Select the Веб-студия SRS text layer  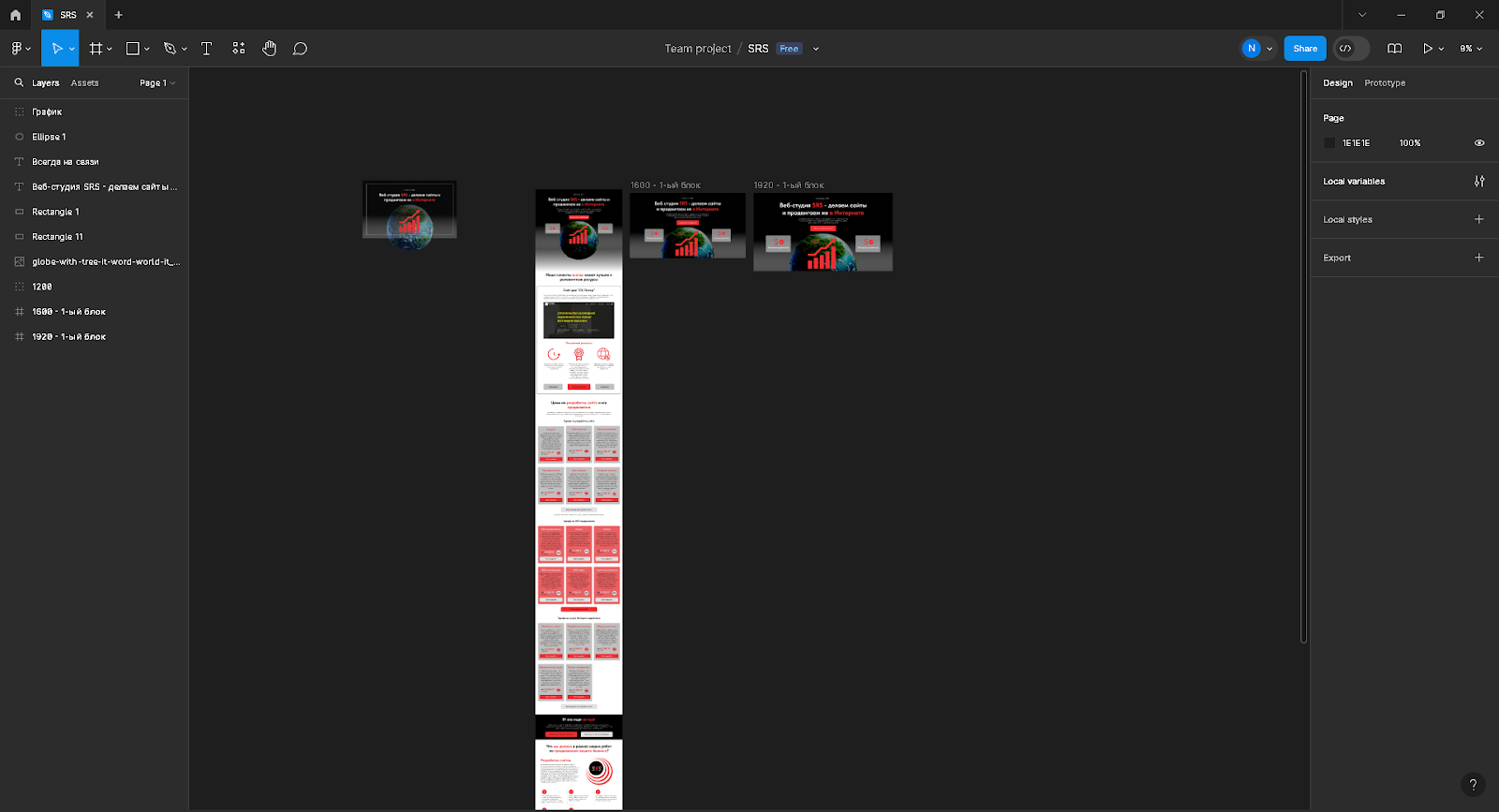(x=94, y=186)
